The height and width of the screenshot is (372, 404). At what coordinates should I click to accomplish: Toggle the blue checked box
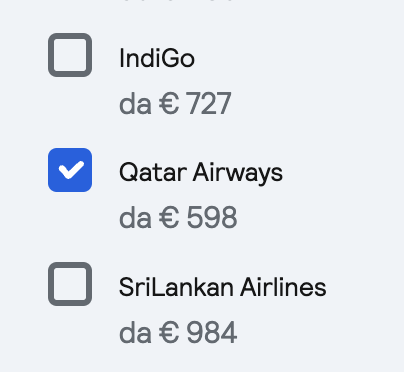point(70,170)
